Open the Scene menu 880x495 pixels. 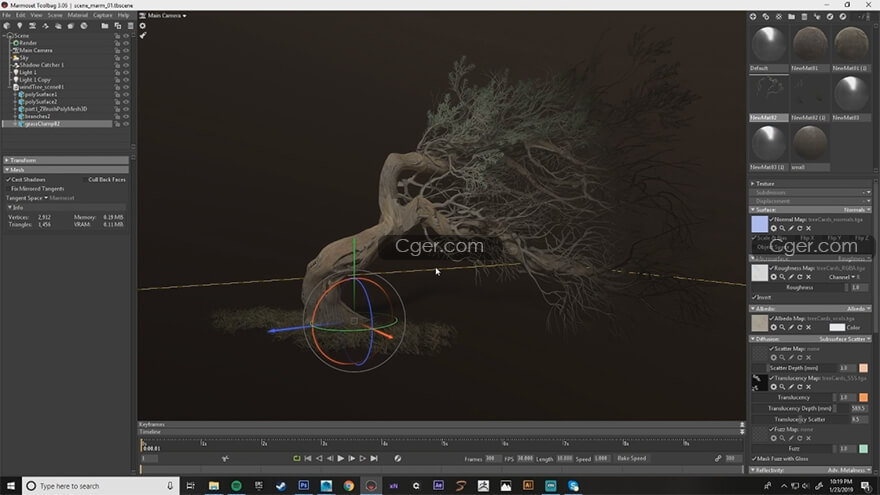[x=55, y=15]
